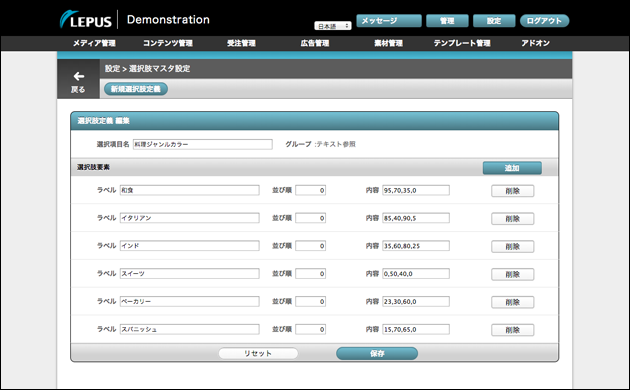Click the 内容 field with 23,30,60,0
This screenshot has width=630, height=390.
(x=416, y=302)
